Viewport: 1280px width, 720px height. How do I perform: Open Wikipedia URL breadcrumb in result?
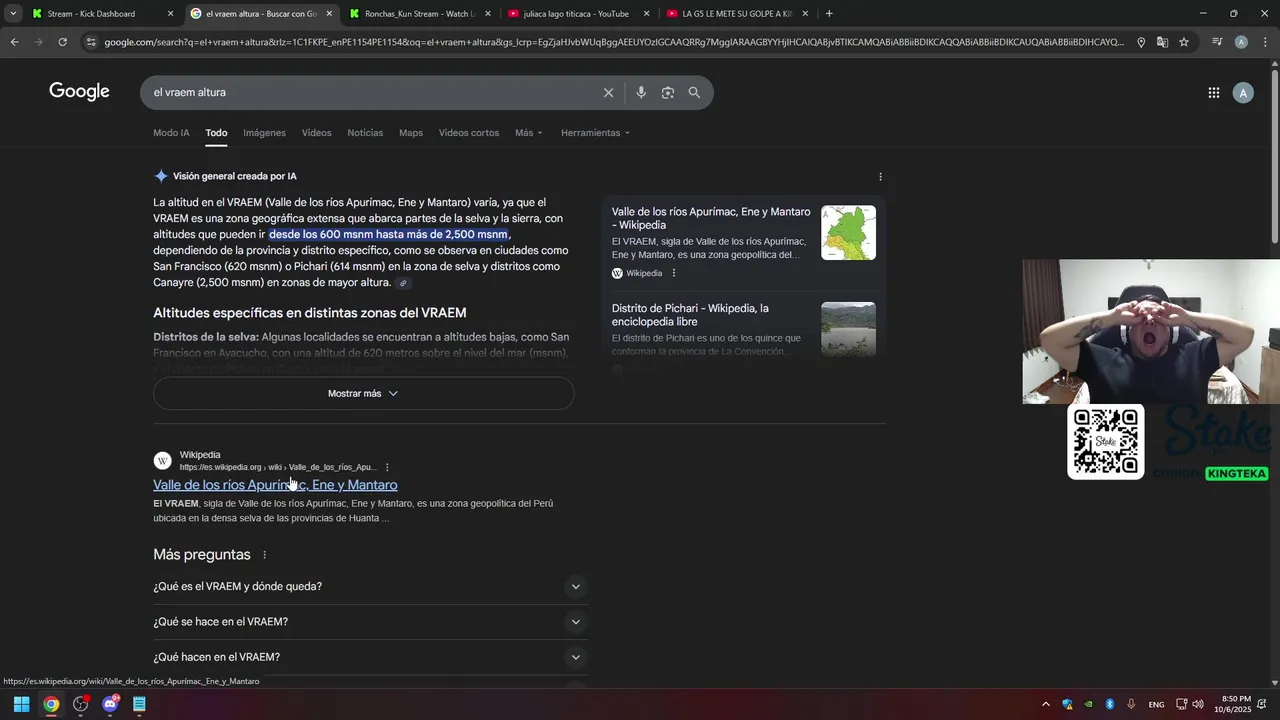(278, 467)
